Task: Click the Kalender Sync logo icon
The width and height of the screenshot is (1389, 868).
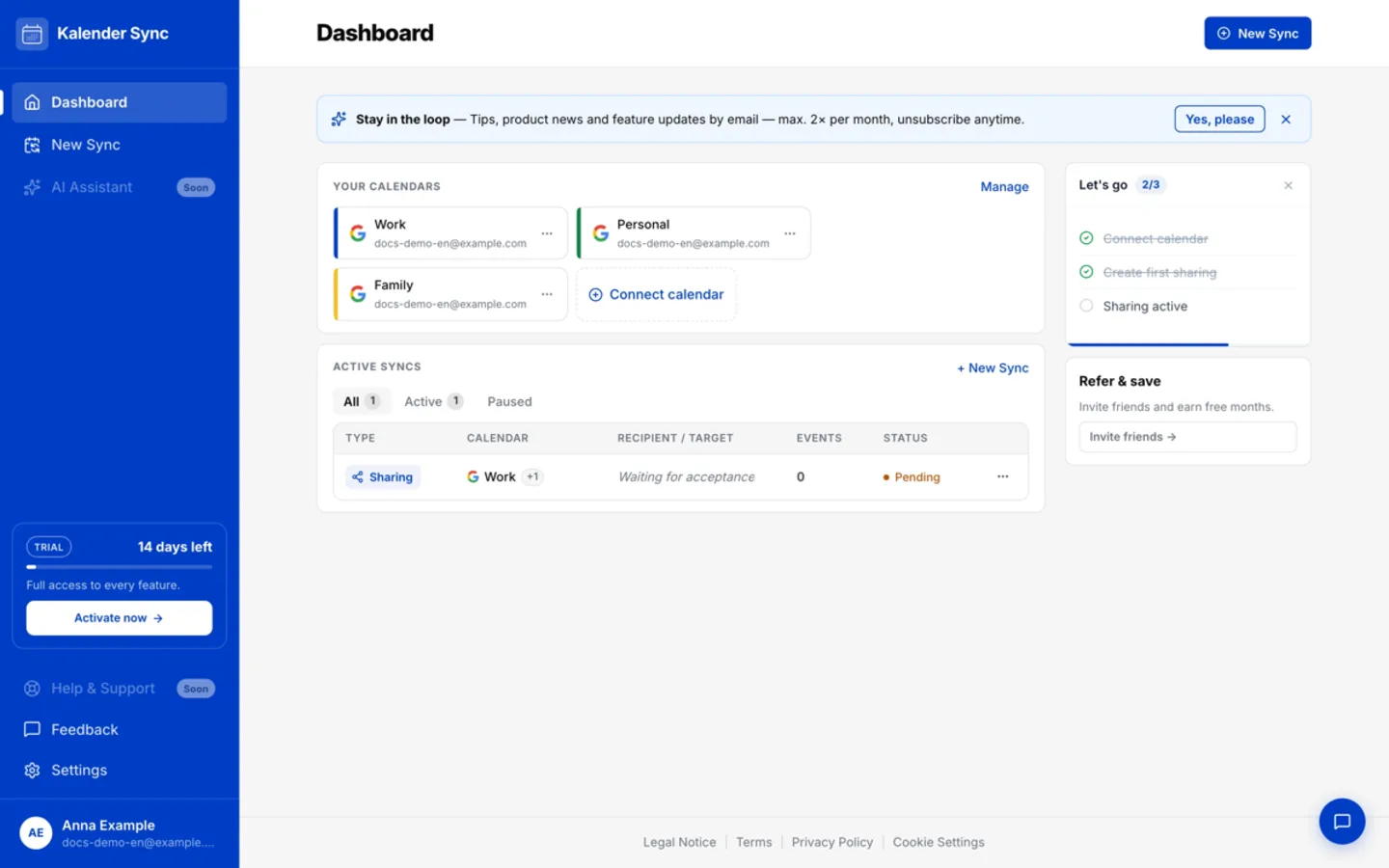Action: (32, 34)
